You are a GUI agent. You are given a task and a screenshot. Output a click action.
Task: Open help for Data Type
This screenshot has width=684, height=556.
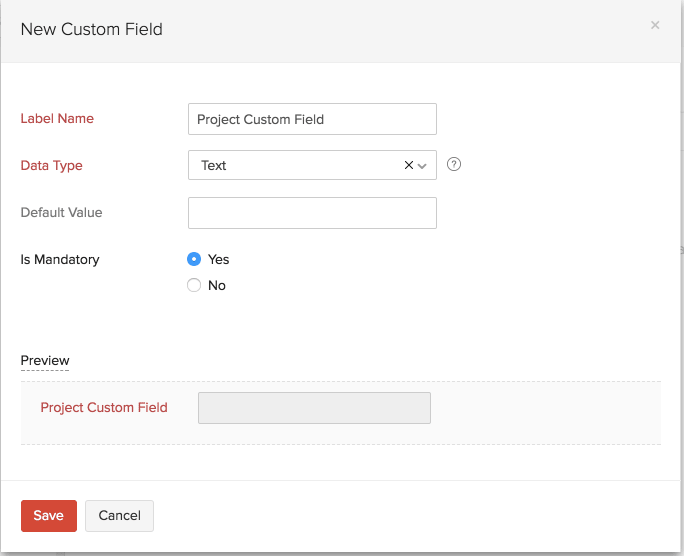(x=454, y=165)
